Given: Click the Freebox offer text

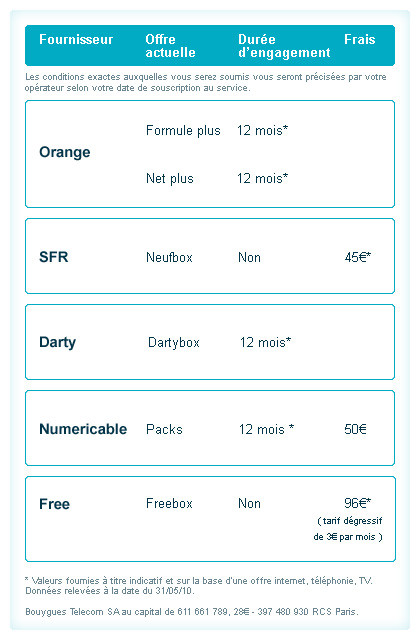Looking at the screenshot, I should click(169, 504).
